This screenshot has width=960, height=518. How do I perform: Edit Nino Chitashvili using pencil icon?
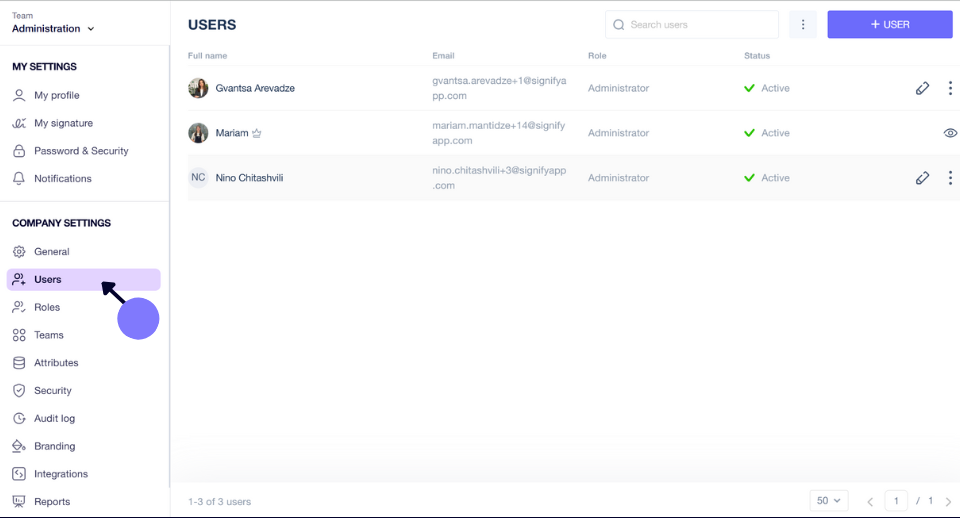(x=922, y=178)
